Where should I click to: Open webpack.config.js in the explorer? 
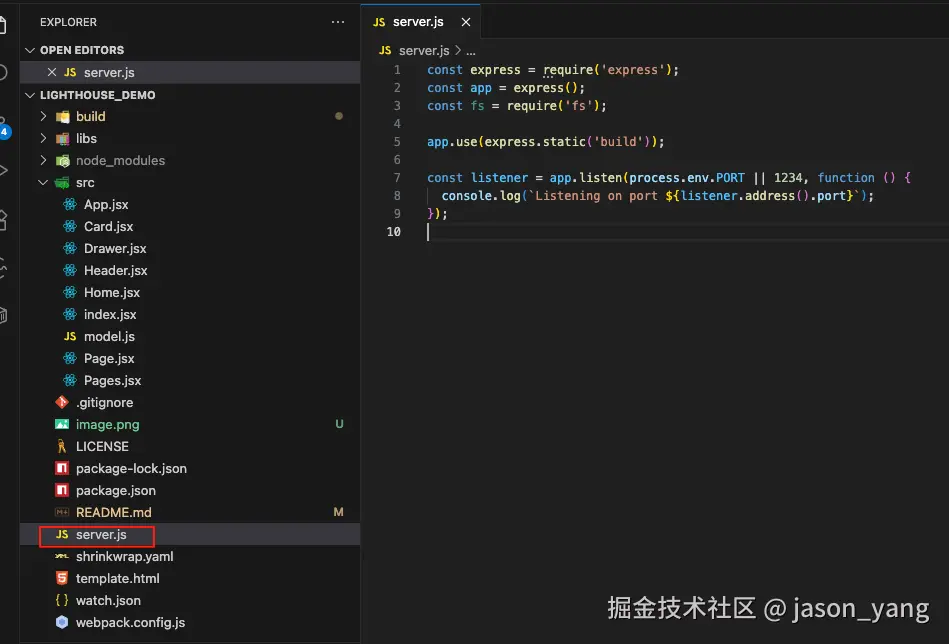(x=130, y=622)
